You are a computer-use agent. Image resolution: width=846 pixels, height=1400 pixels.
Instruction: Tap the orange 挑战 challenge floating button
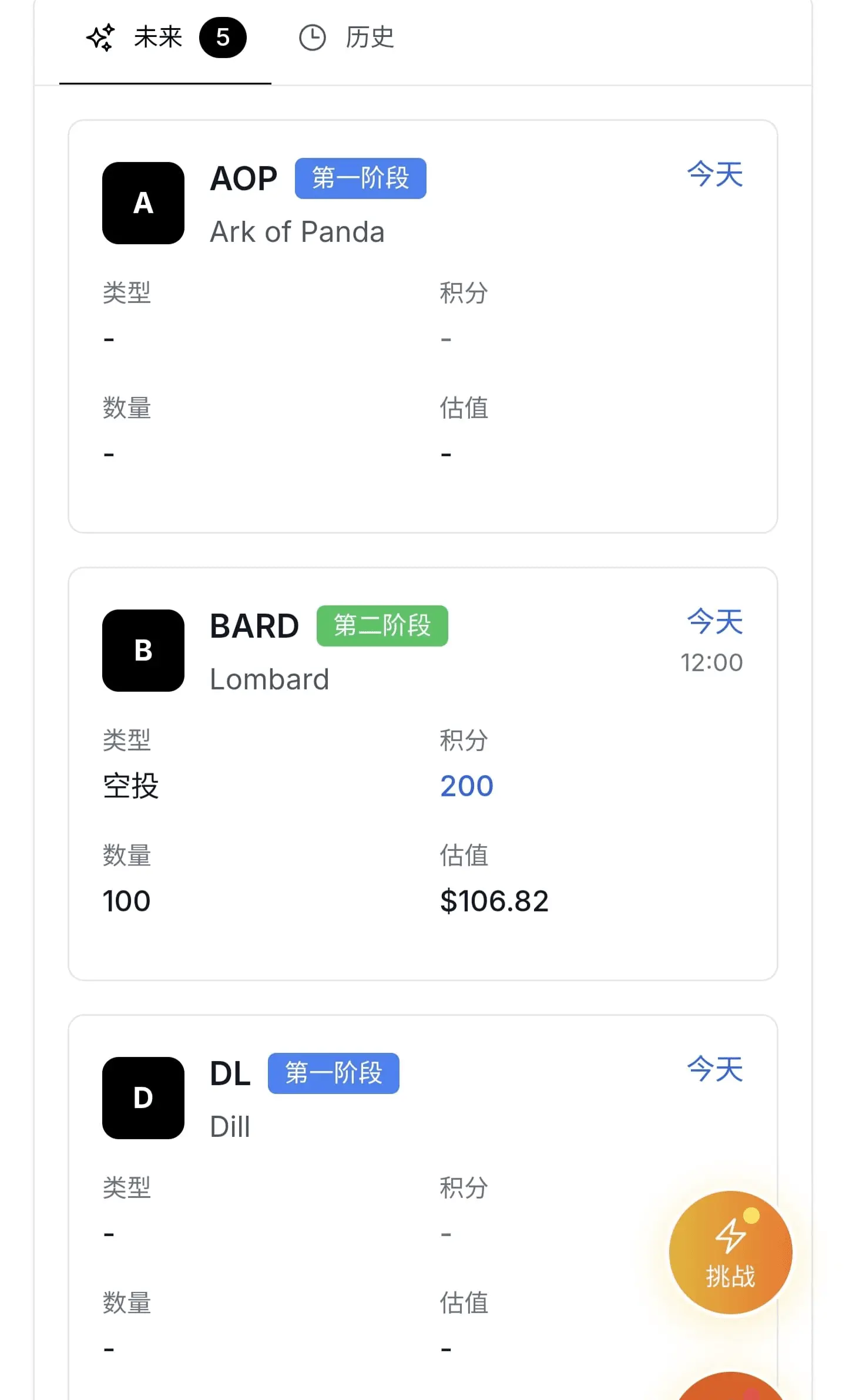(x=731, y=1253)
